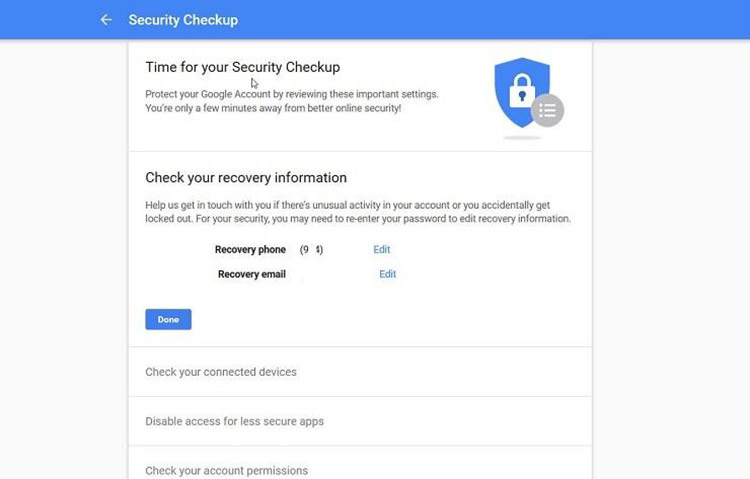Select the Time for your Security Checkup heading
Image resolution: width=750 pixels, height=479 pixels.
243,68
